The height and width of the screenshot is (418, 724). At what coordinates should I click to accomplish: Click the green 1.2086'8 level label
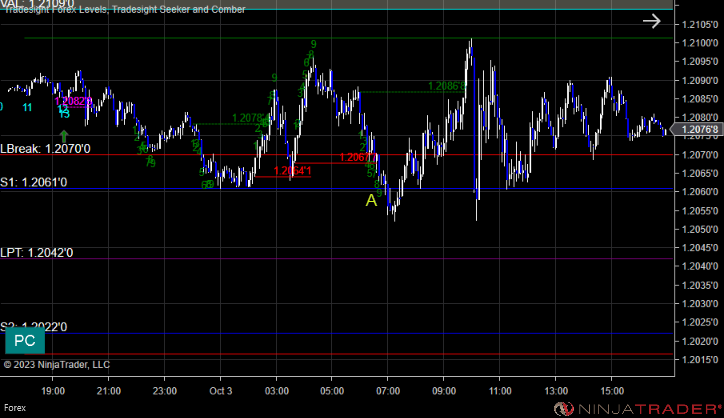click(x=447, y=86)
